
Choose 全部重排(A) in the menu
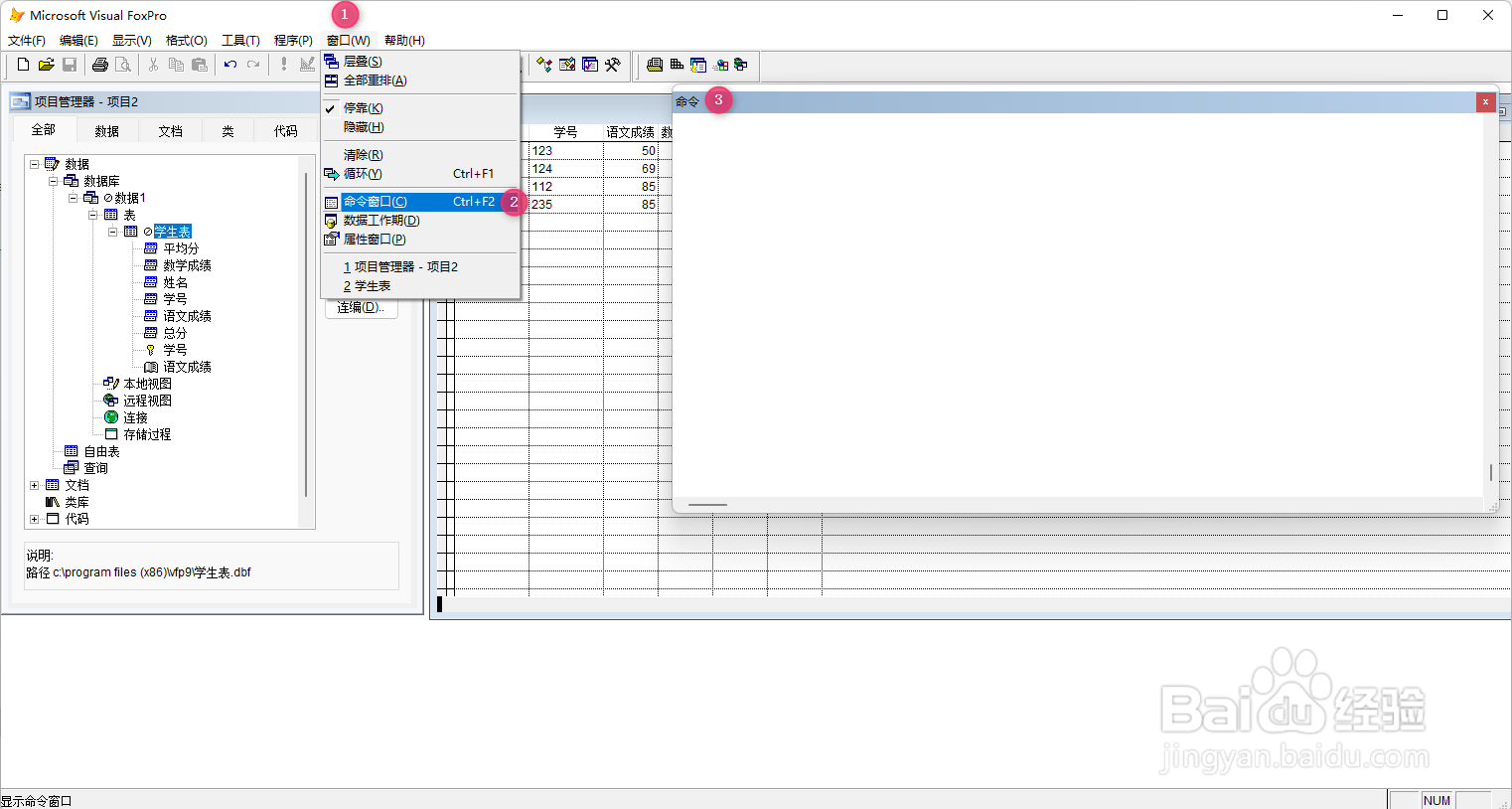coord(420,81)
